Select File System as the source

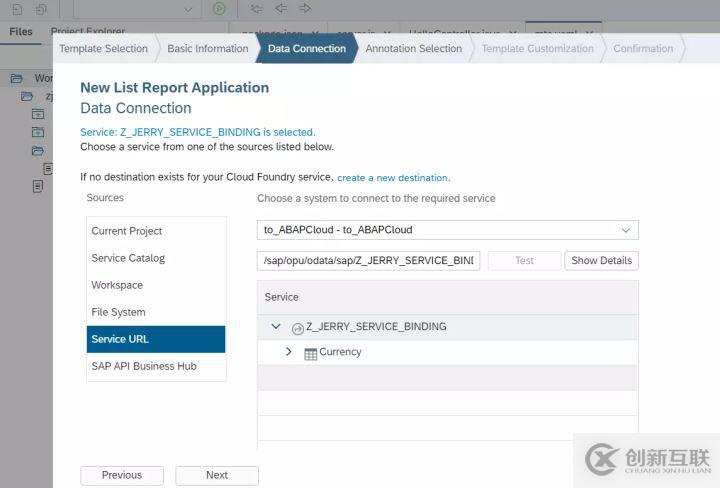[156, 312]
